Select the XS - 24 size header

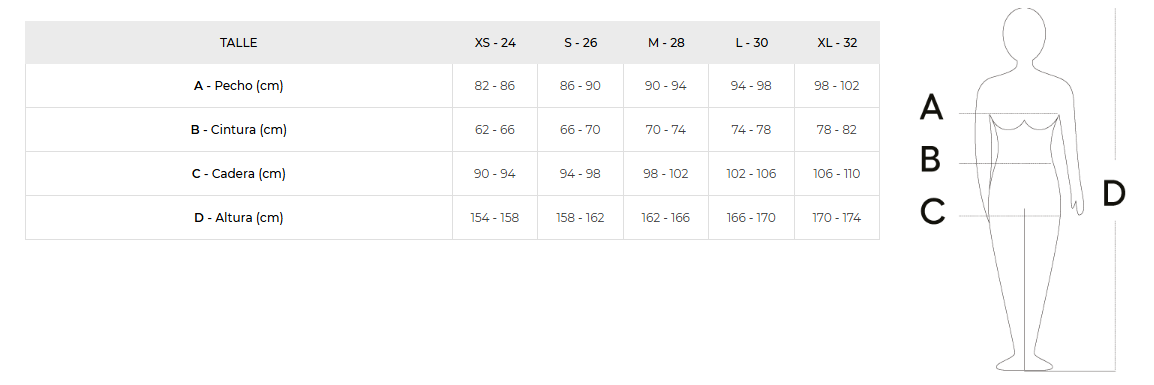coord(495,43)
